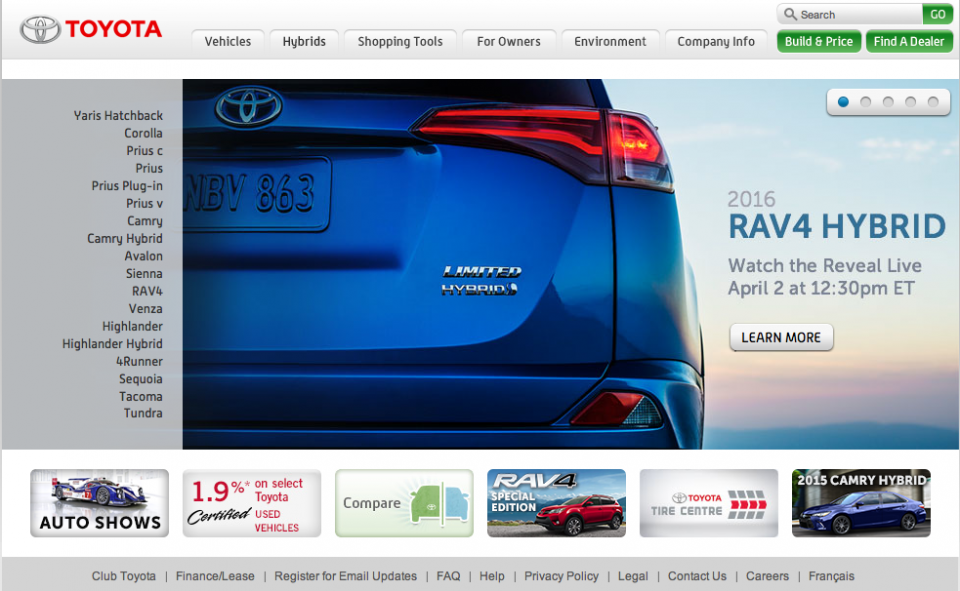Click the green GO search button
This screenshot has height=591, width=960.
(937, 14)
